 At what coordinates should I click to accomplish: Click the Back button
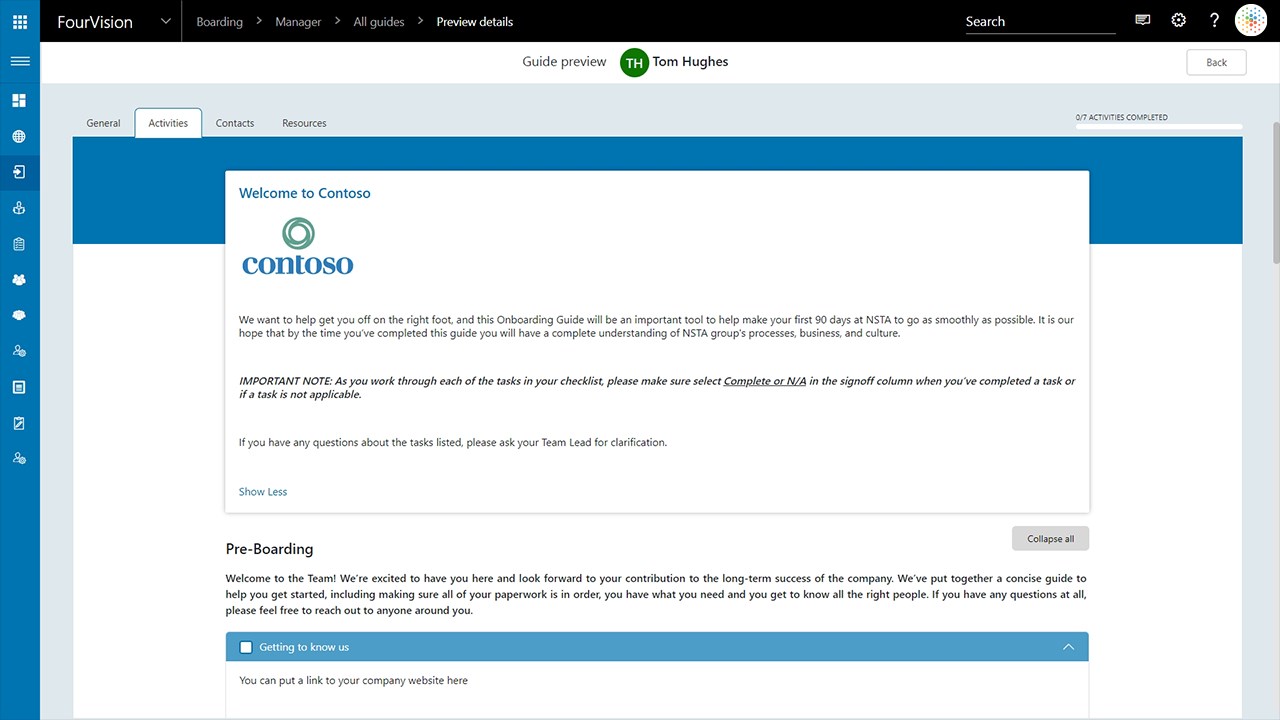[1216, 62]
